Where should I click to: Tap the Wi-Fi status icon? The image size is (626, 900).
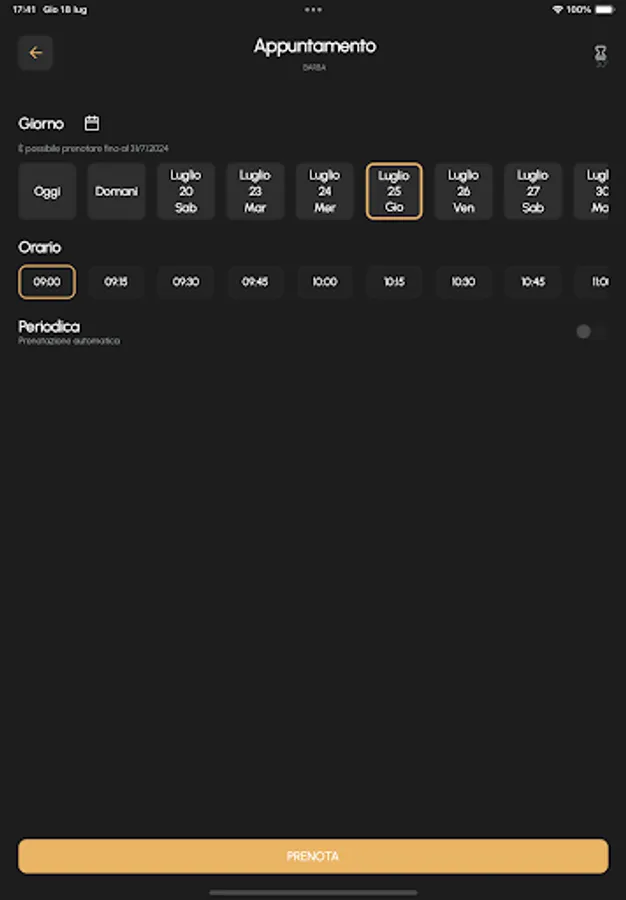(557, 9)
